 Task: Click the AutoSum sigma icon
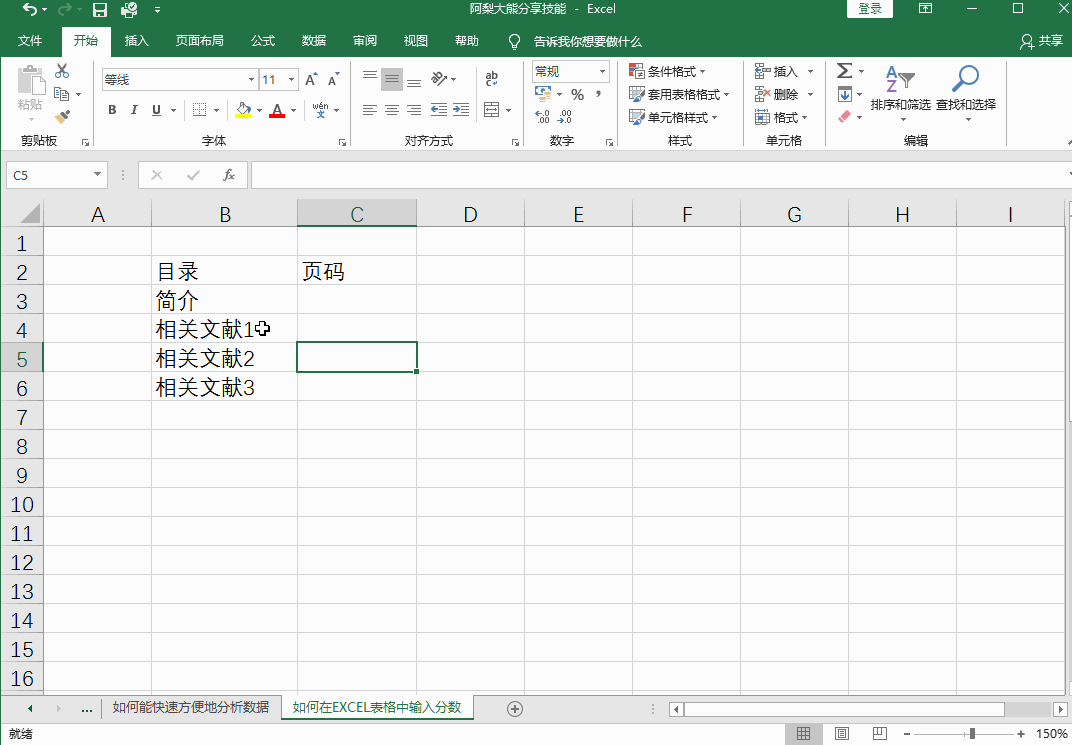click(x=845, y=70)
